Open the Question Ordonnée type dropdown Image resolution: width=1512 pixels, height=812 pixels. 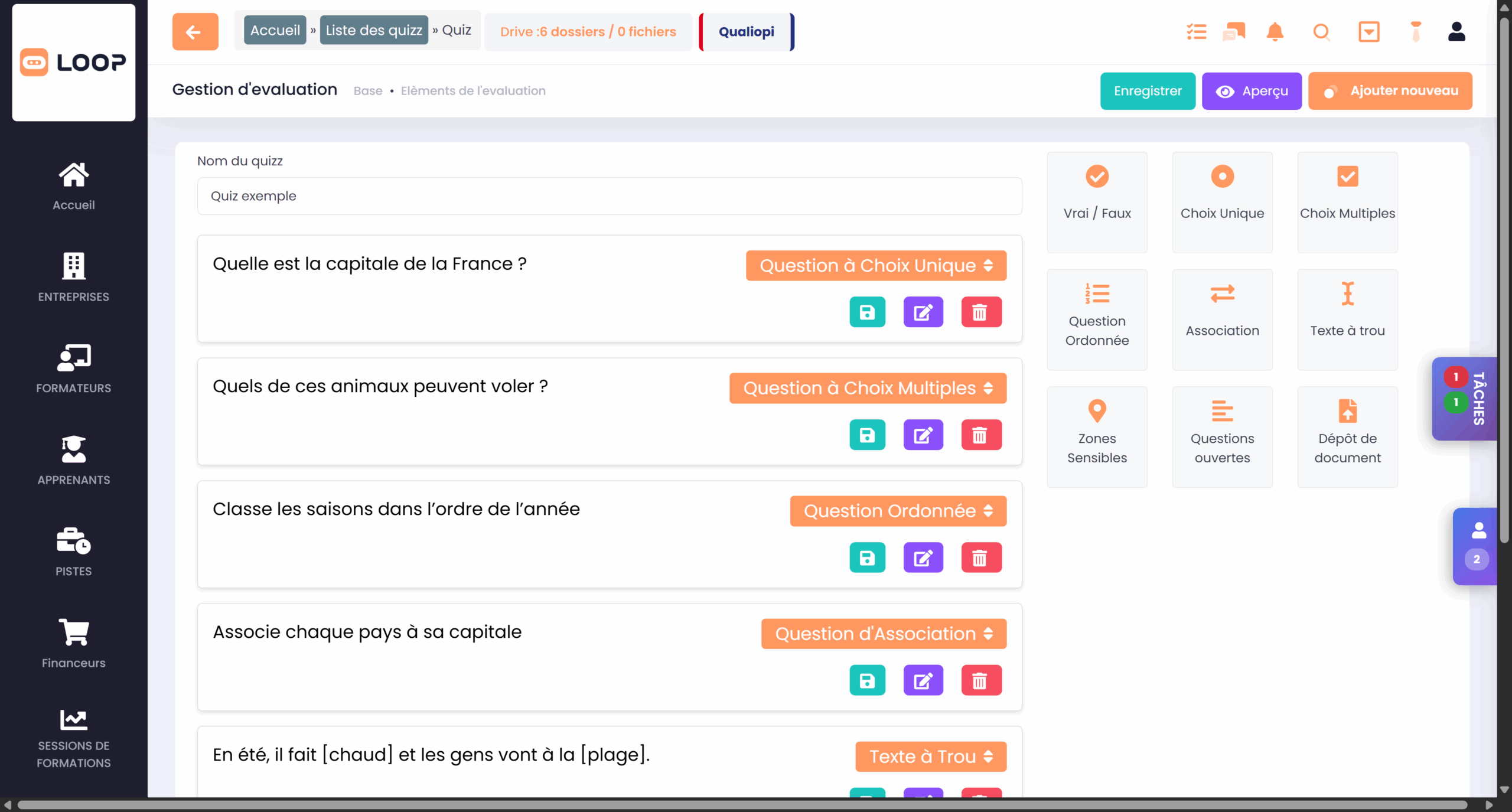(x=898, y=511)
